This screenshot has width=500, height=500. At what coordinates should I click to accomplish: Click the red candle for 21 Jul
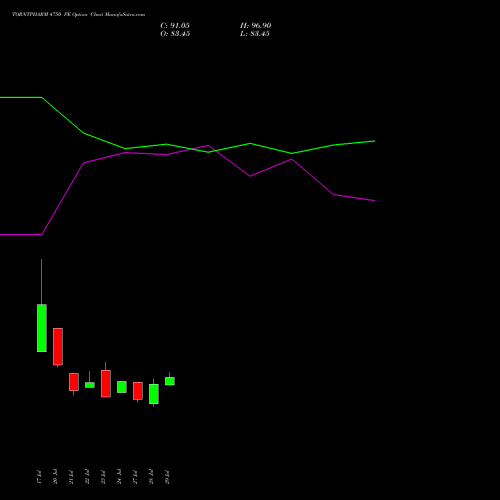pyautogui.click(x=74, y=382)
